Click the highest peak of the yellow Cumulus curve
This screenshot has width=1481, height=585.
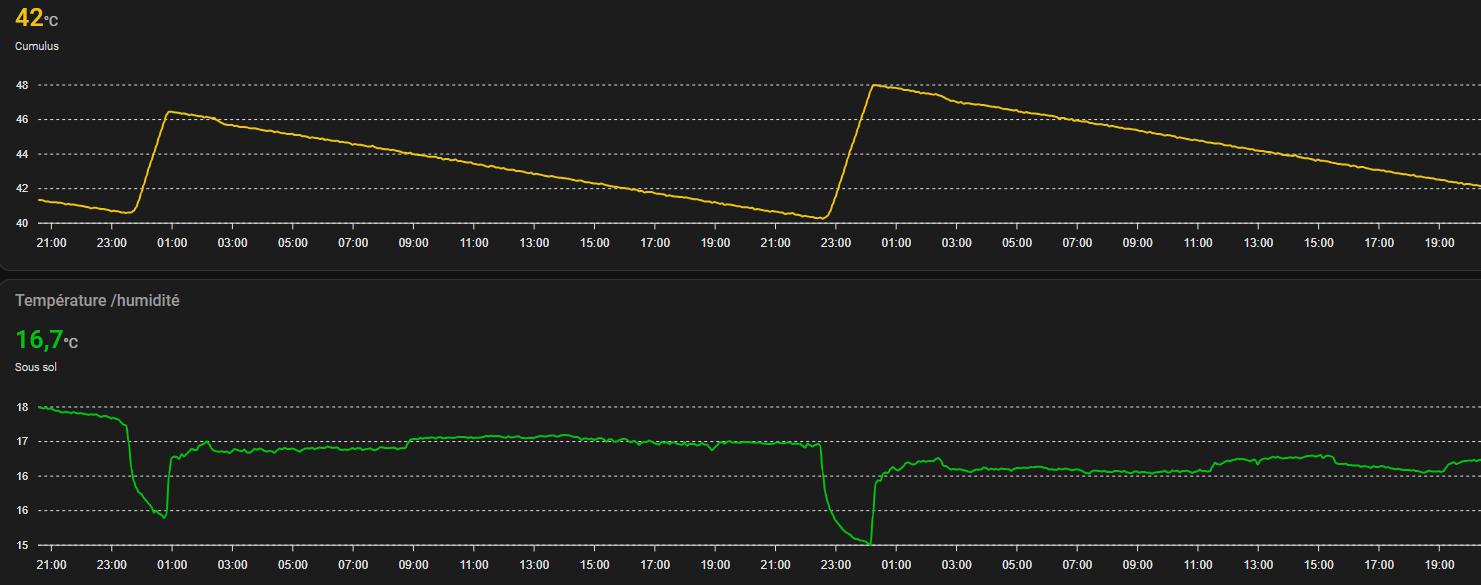click(x=874, y=85)
